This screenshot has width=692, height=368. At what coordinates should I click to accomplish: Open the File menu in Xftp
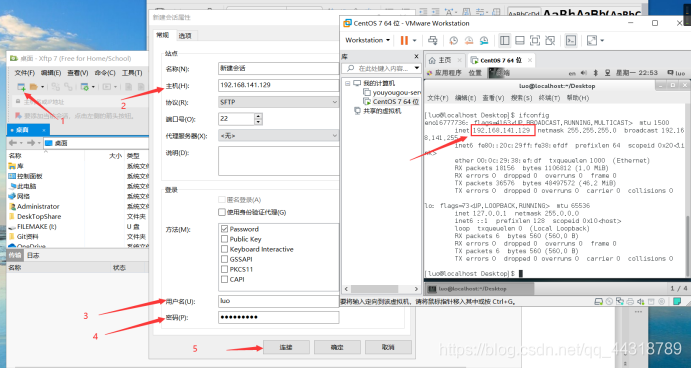point(25,72)
